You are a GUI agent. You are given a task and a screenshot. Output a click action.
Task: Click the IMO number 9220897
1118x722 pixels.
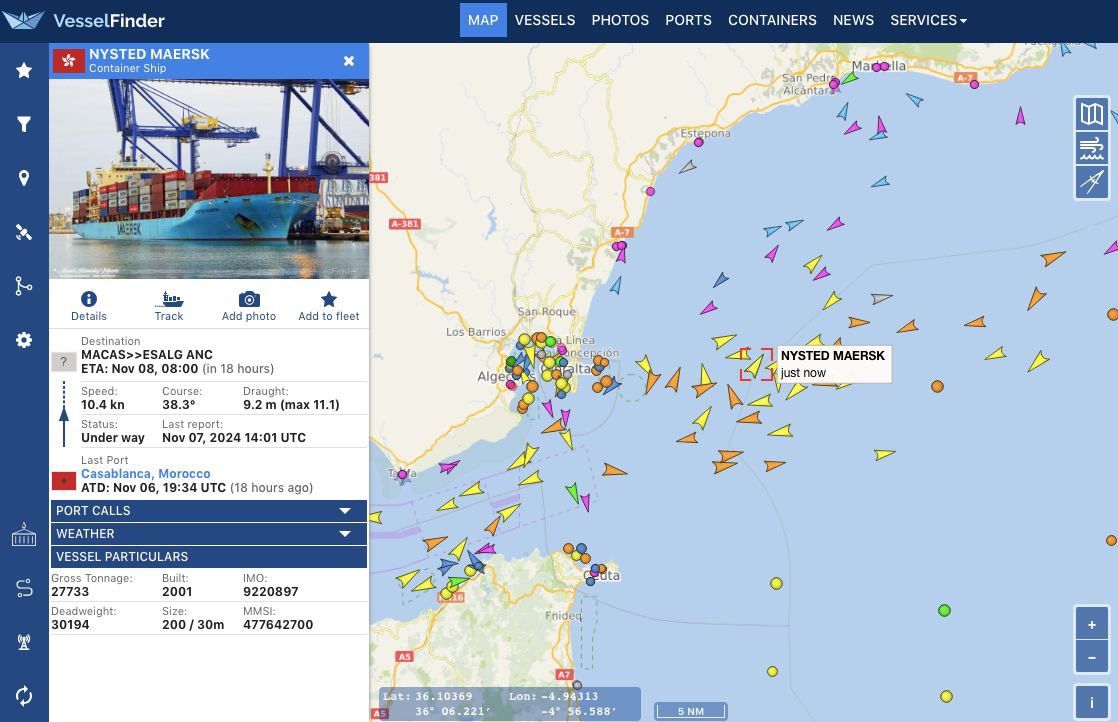270,592
